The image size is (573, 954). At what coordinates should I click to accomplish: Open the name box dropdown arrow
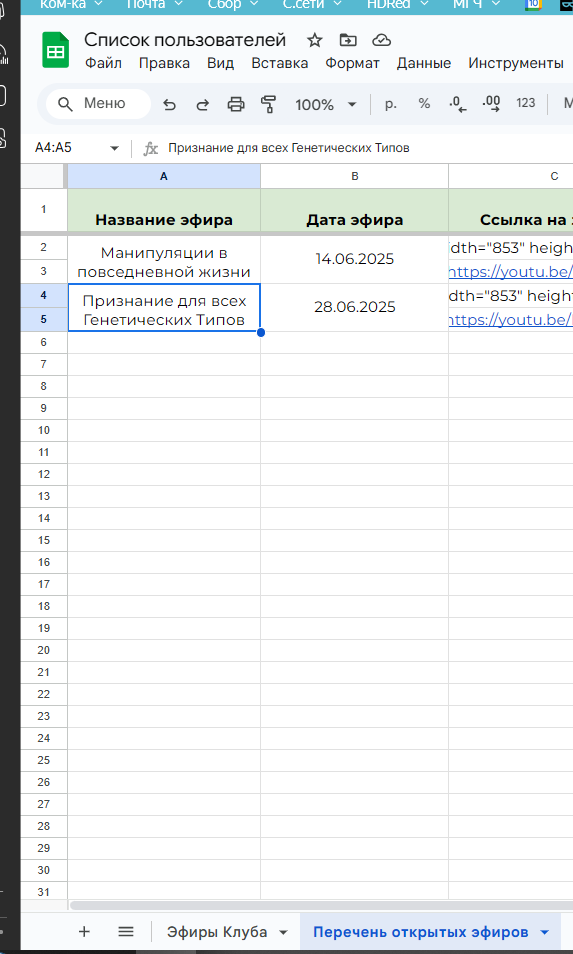tap(114, 148)
